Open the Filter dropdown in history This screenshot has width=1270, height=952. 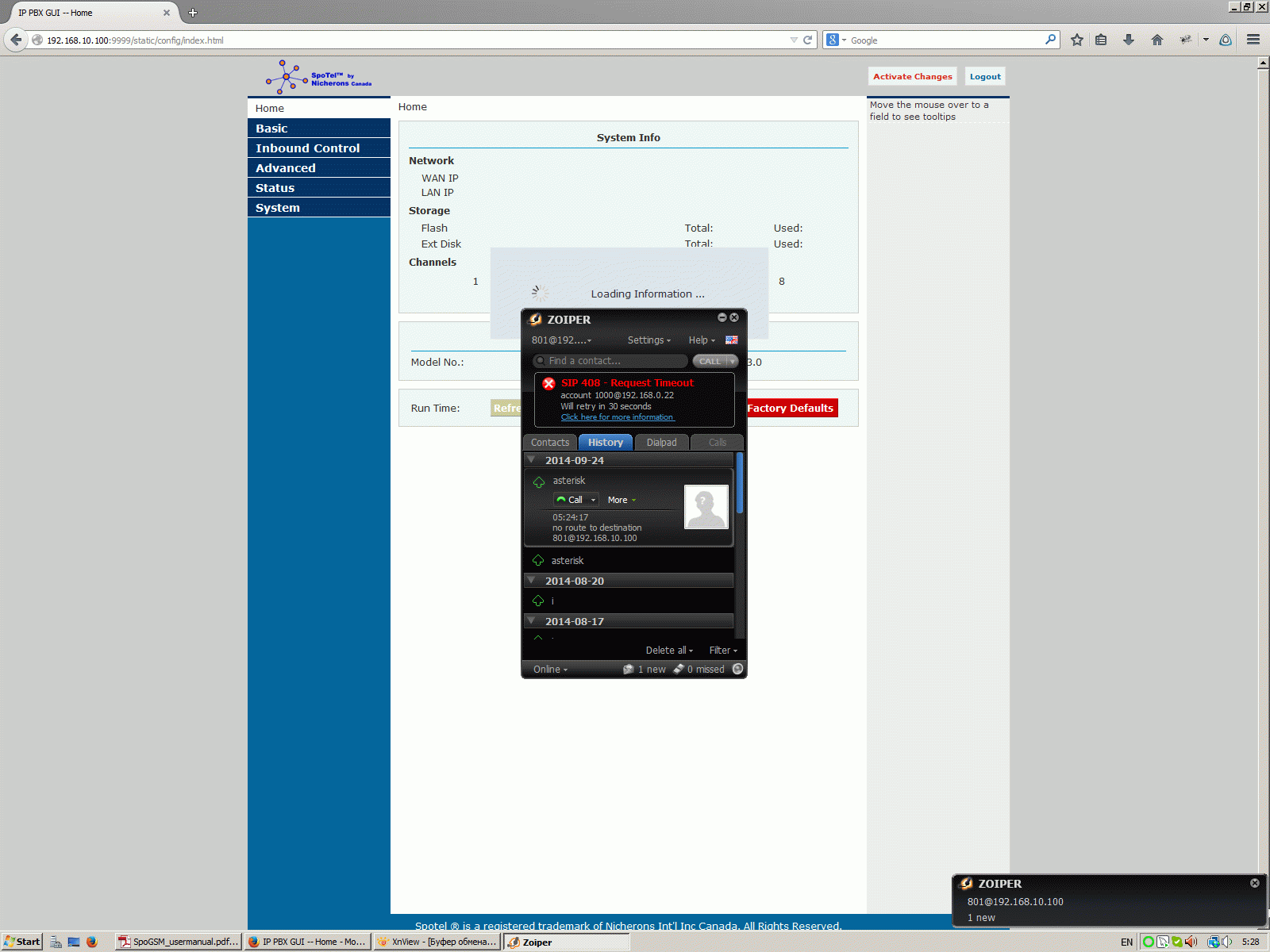pos(723,651)
